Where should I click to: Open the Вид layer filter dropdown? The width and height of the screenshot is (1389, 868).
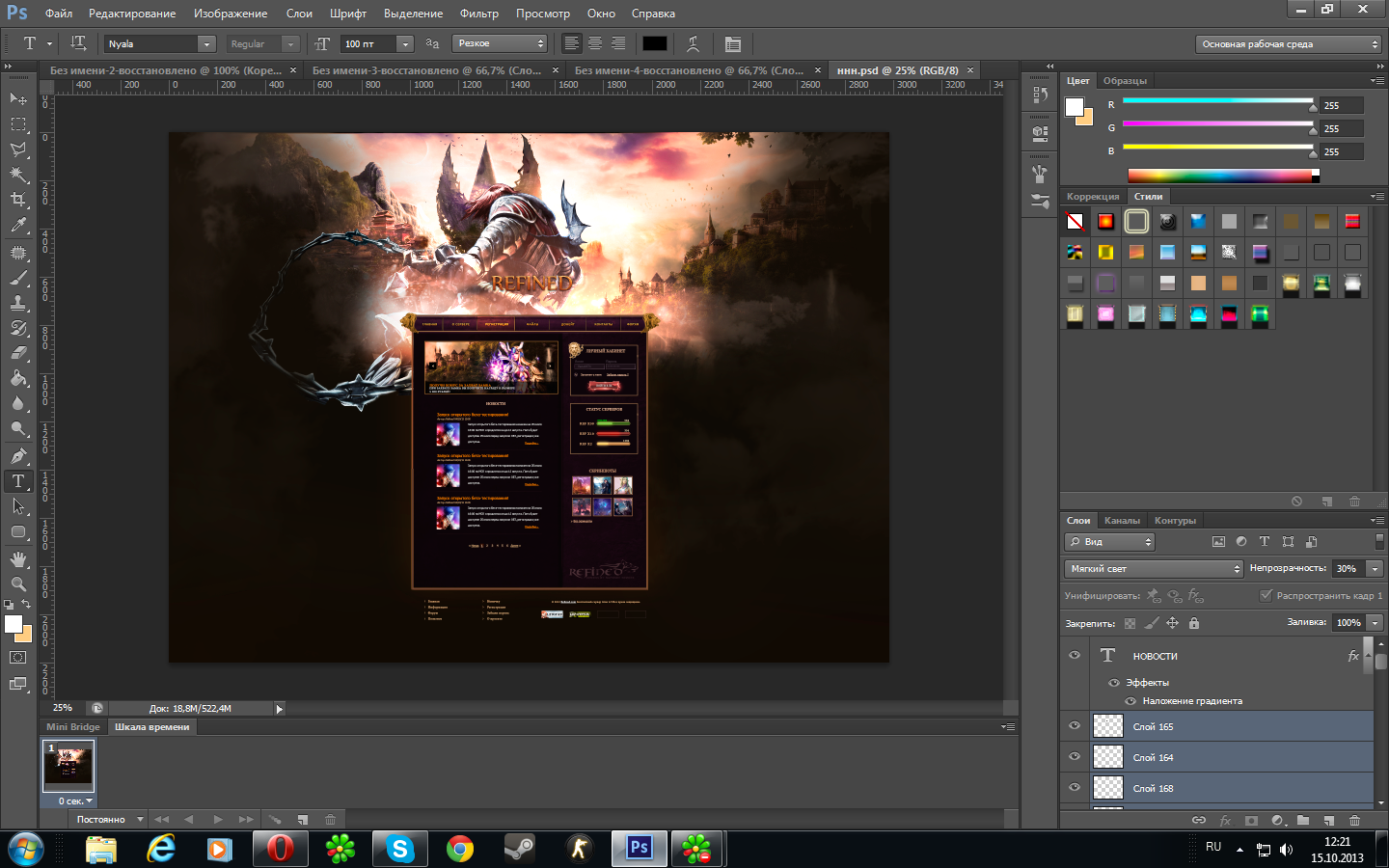[1109, 542]
